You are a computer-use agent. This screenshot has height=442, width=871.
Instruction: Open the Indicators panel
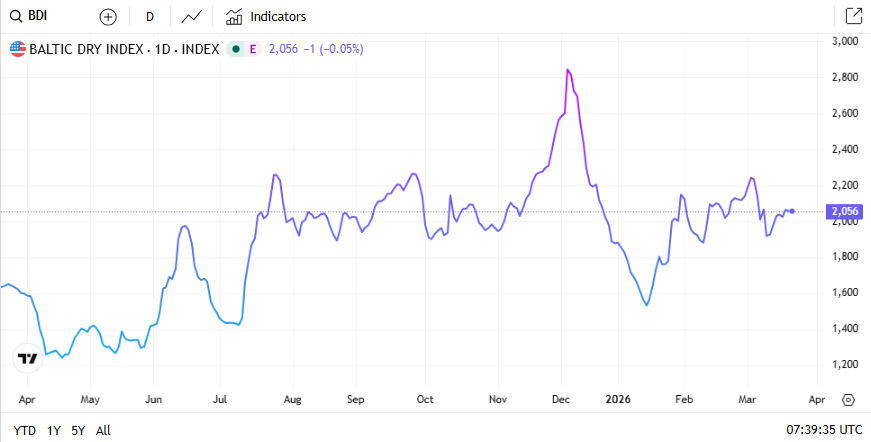point(266,17)
